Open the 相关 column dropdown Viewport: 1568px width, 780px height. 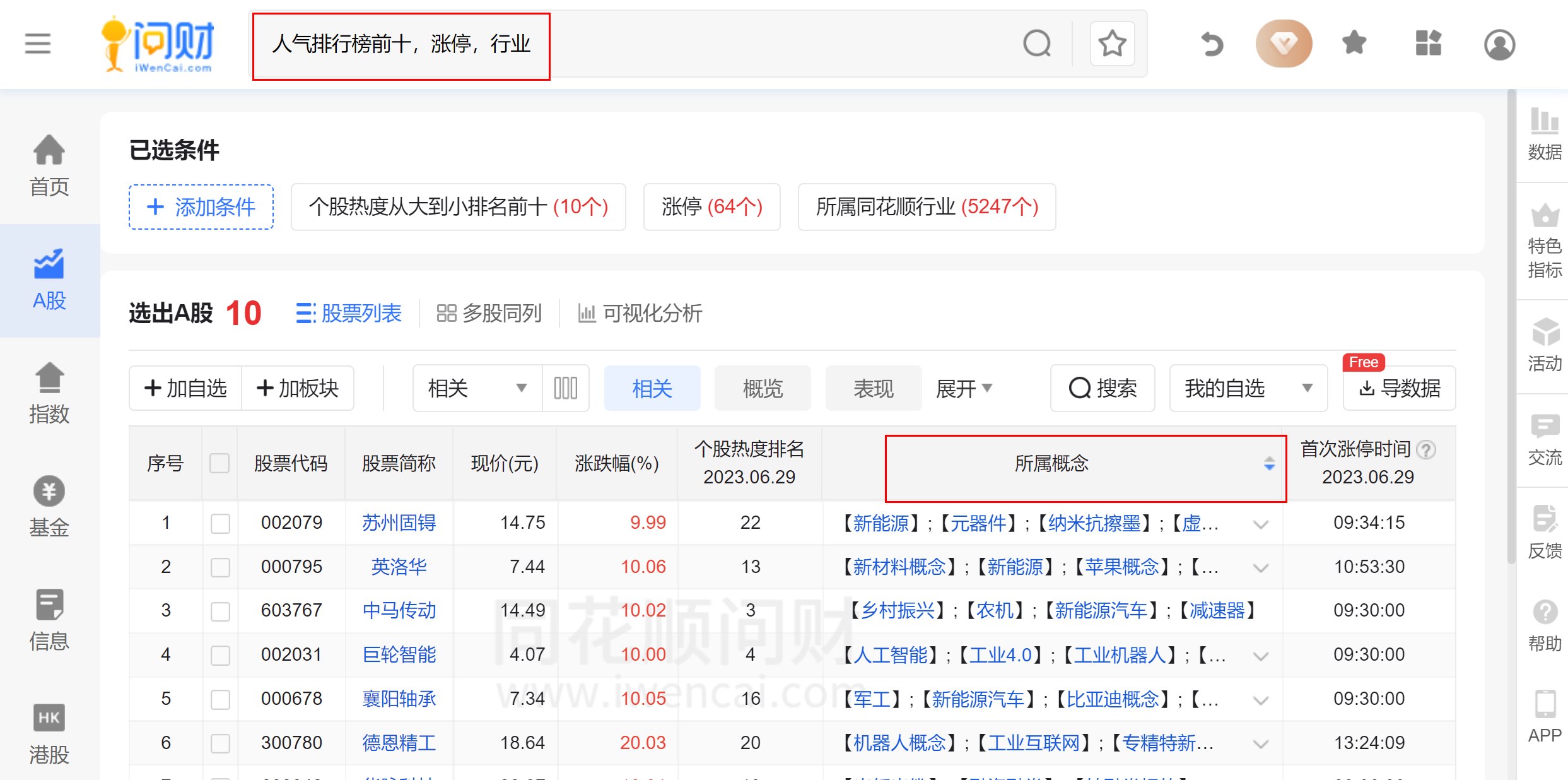coord(521,388)
